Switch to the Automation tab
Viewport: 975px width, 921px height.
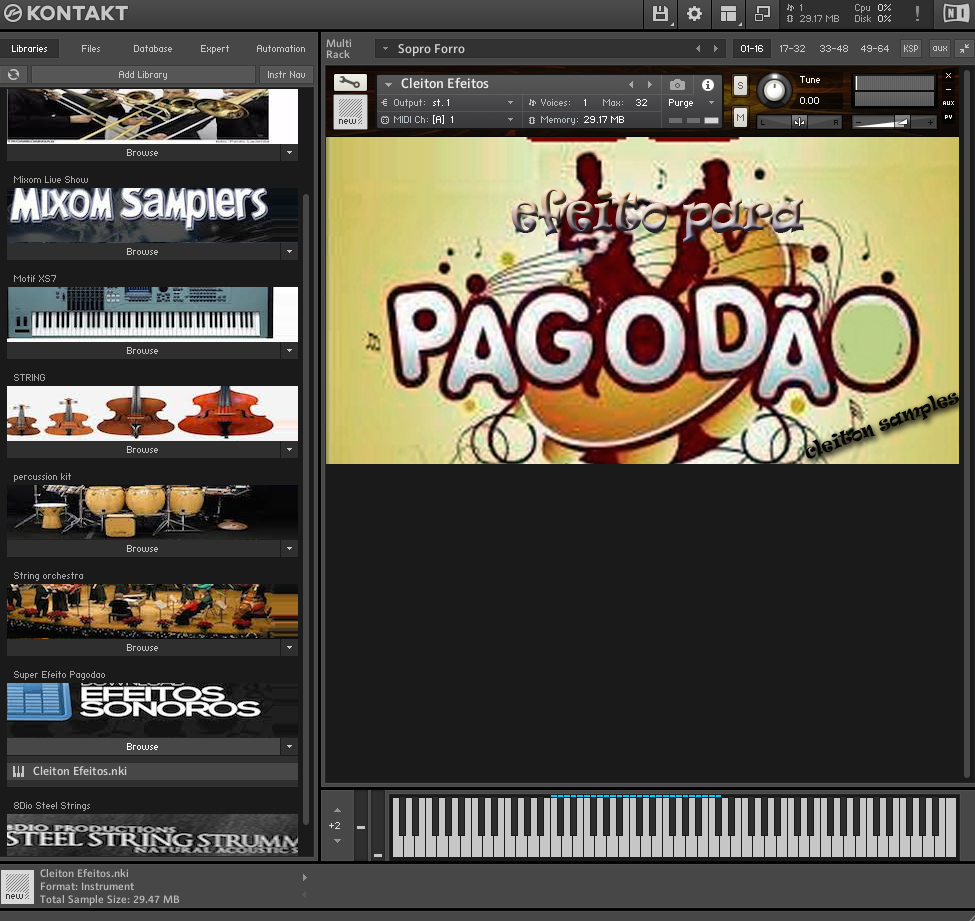280,49
